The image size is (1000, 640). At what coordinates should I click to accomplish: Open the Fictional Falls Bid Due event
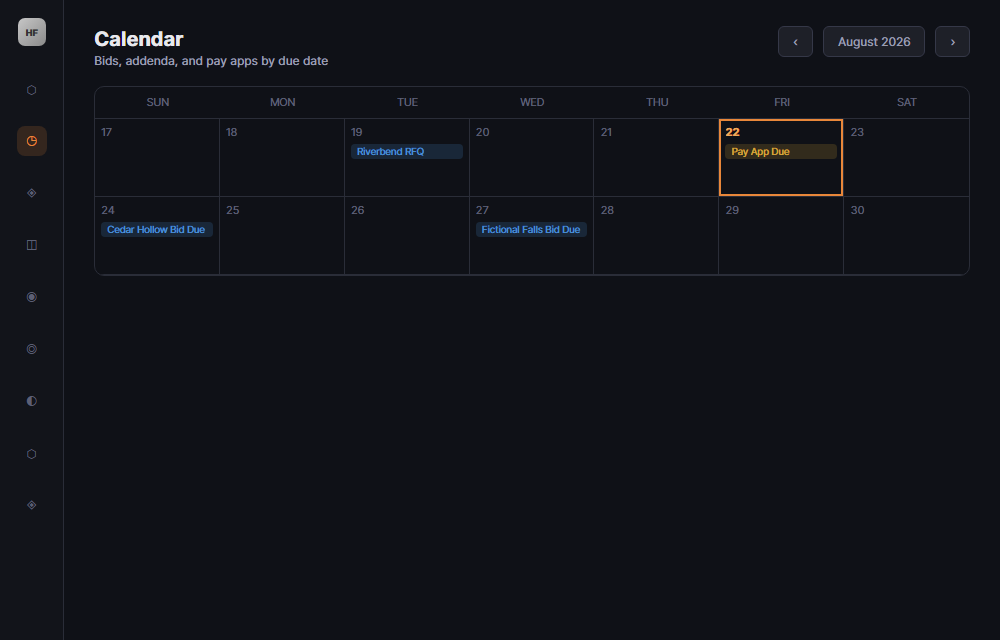pyautogui.click(x=531, y=229)
